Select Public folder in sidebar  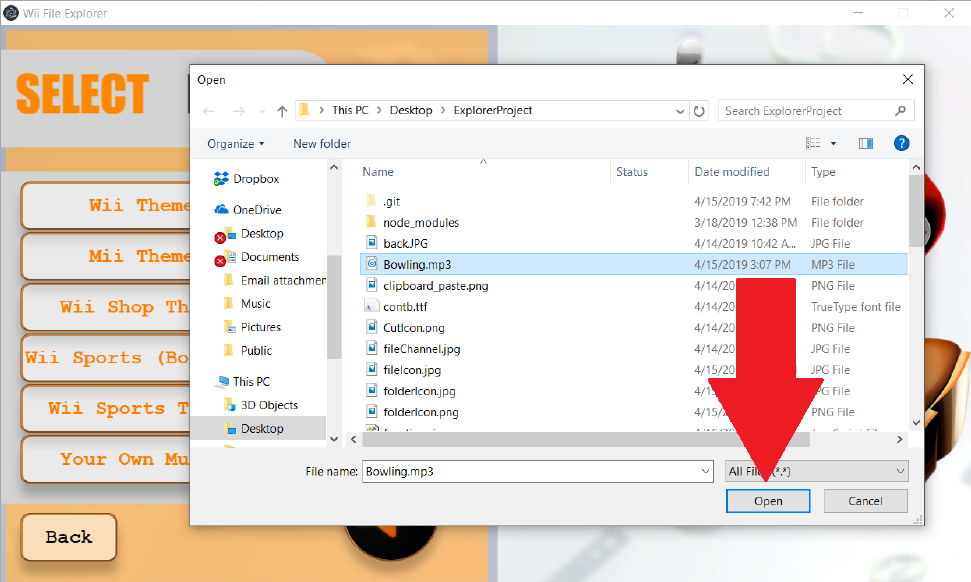coord(248,350)
